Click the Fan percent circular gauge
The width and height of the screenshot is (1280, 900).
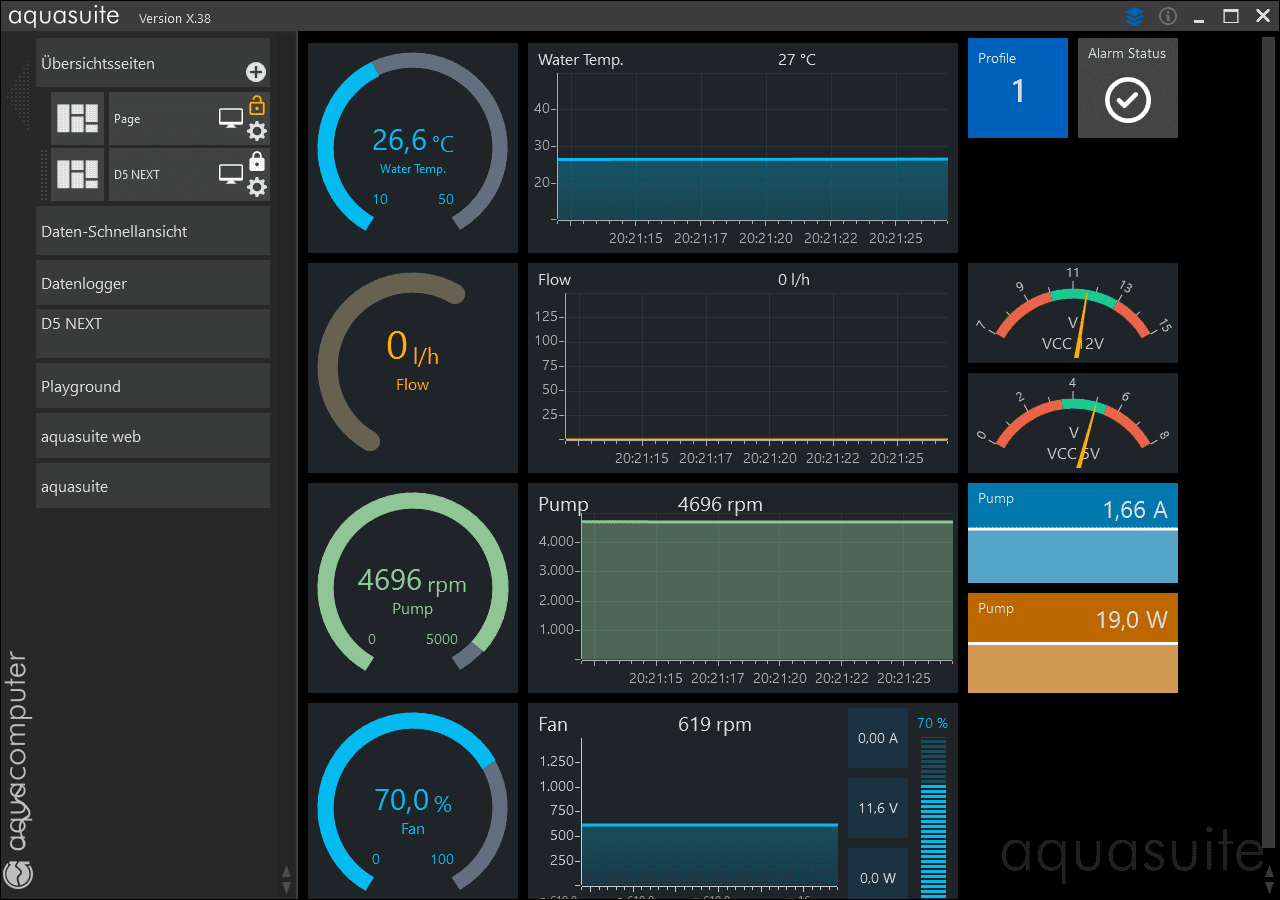(x=413, y=800)
